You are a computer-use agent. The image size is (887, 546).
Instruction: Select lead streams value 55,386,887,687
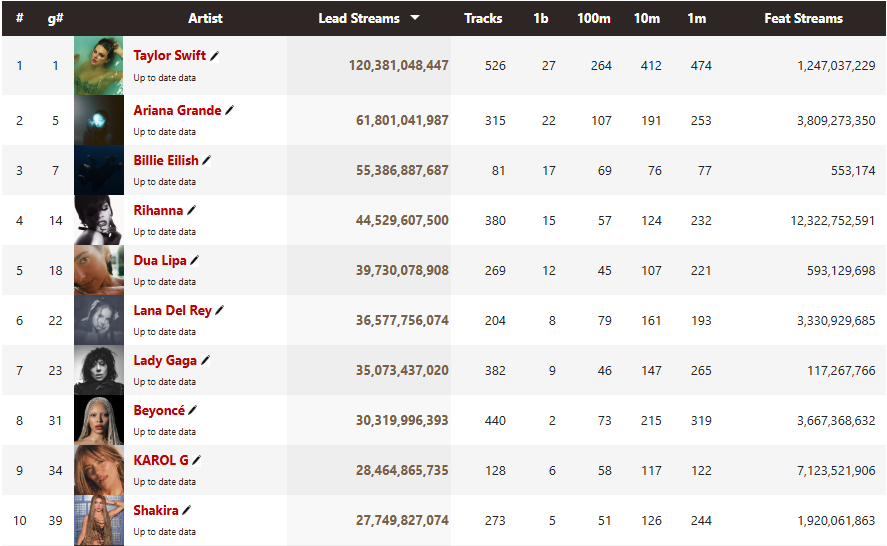[402, 170]
